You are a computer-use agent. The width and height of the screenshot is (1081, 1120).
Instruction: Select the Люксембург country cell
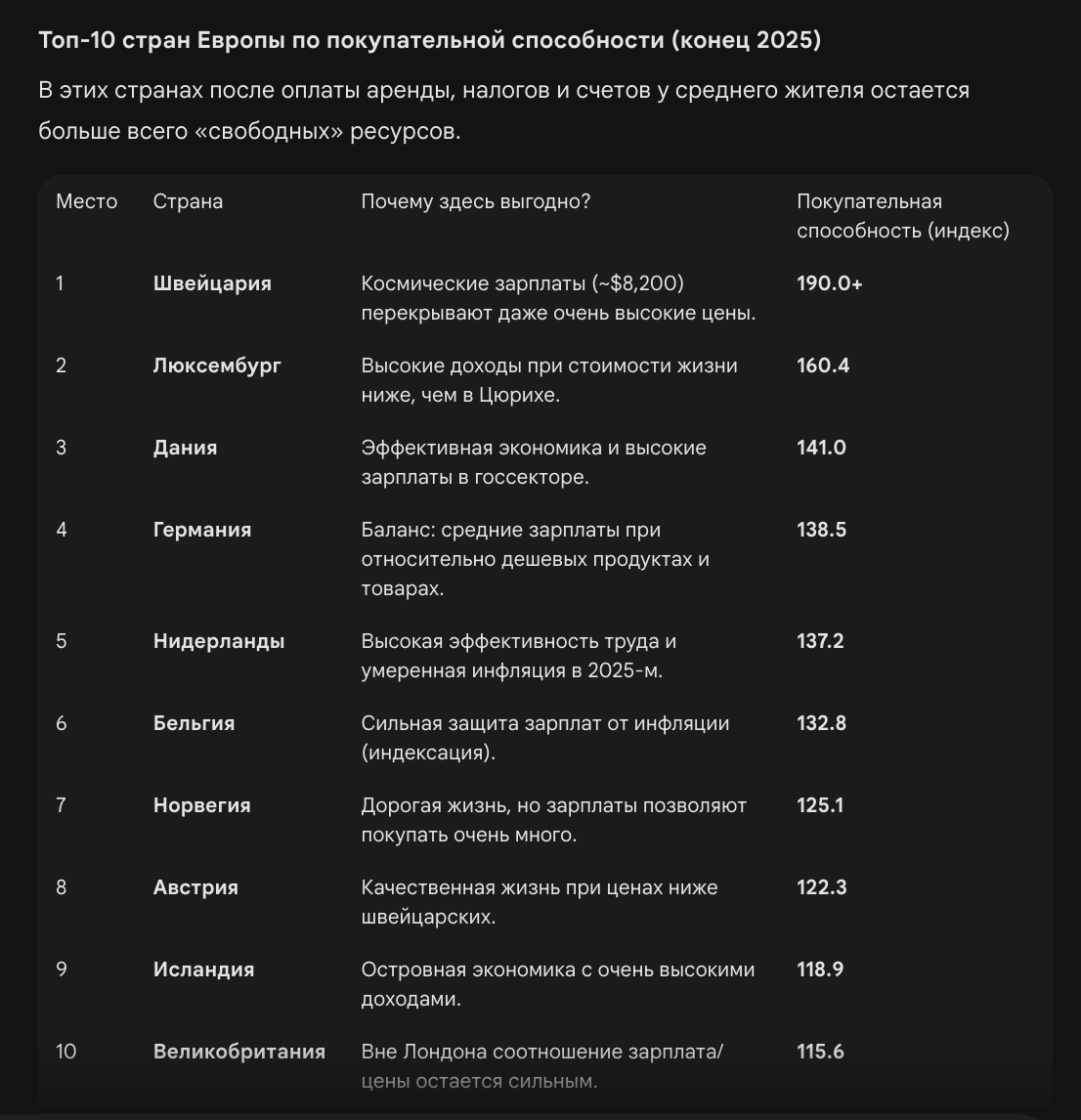tap(217, 366)
